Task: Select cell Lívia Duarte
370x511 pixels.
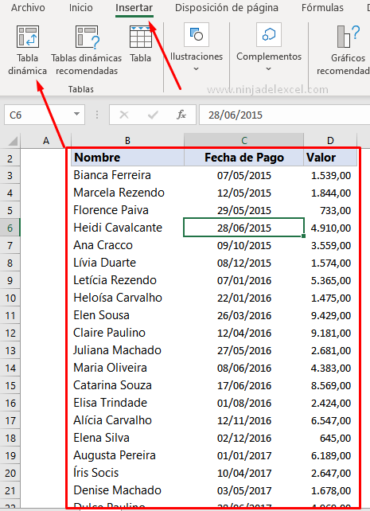Action: click(x=128, y=263)
